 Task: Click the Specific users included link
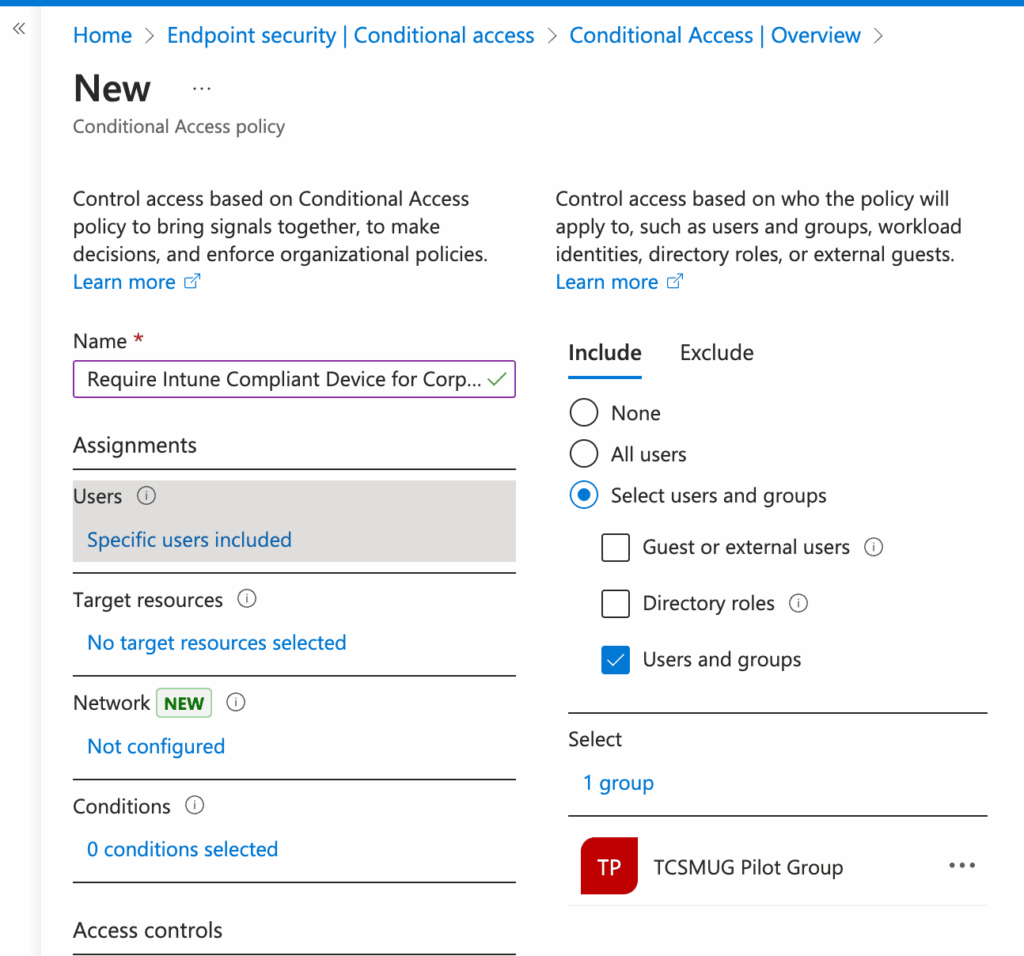pyautogui.click(x=189, y=540)
